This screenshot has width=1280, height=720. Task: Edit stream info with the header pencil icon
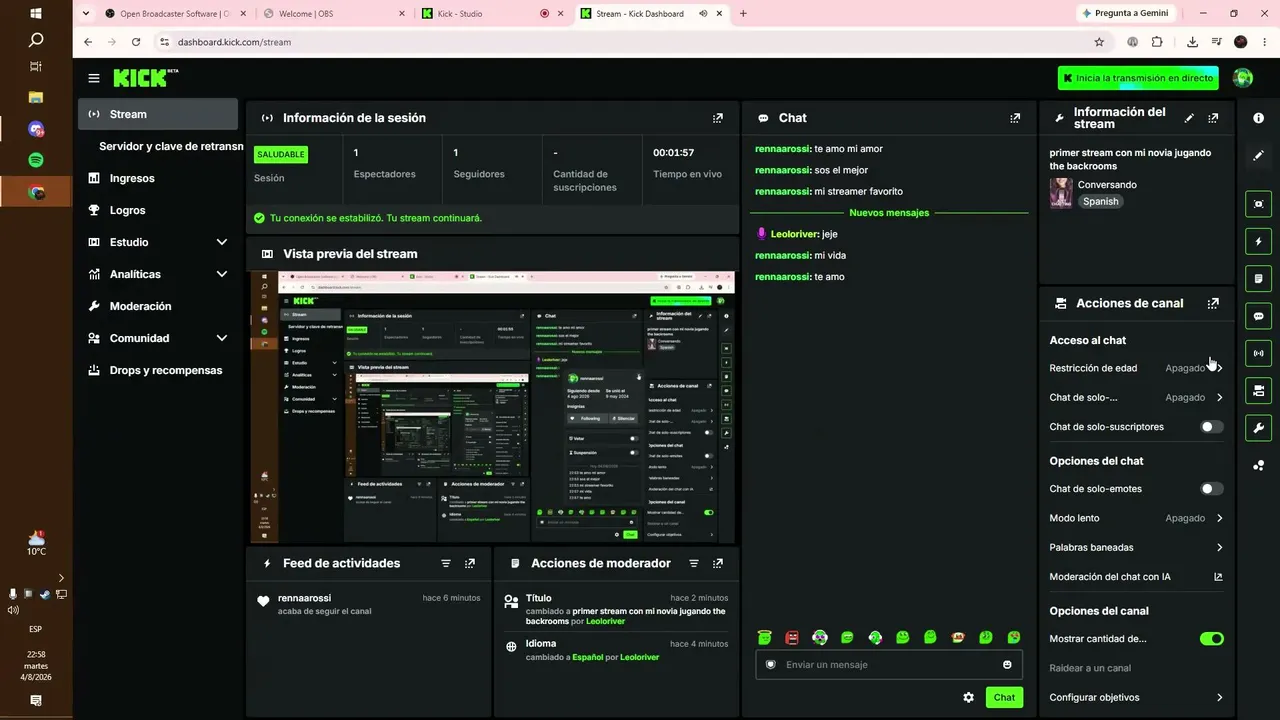(x=1189, y=118)
